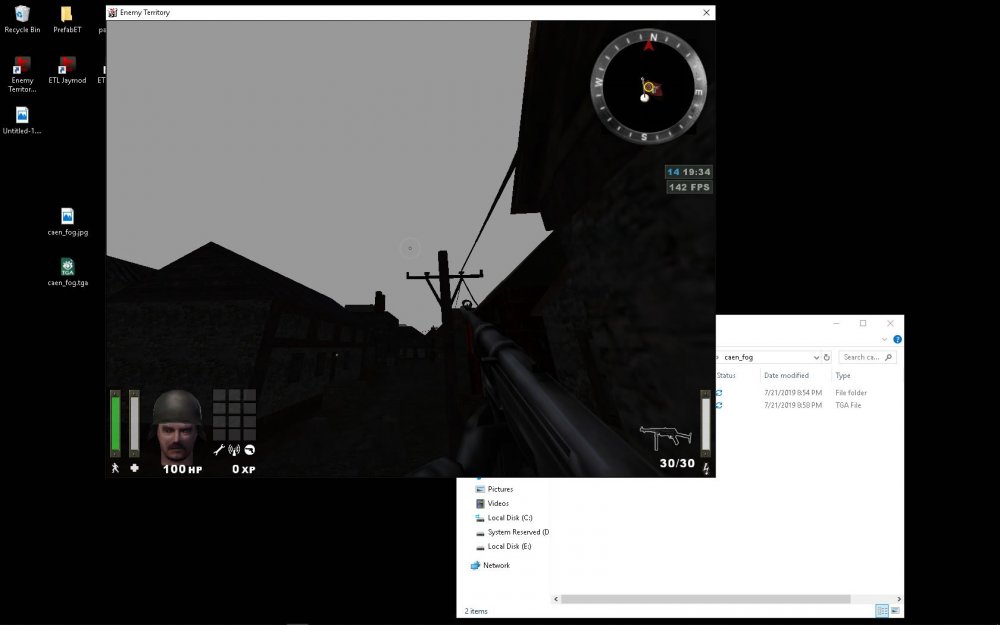This screenshot has height=625, width=1000.
Task: Expand address bar history dropdown in Explorer
Action: click(x=816, y=357)
